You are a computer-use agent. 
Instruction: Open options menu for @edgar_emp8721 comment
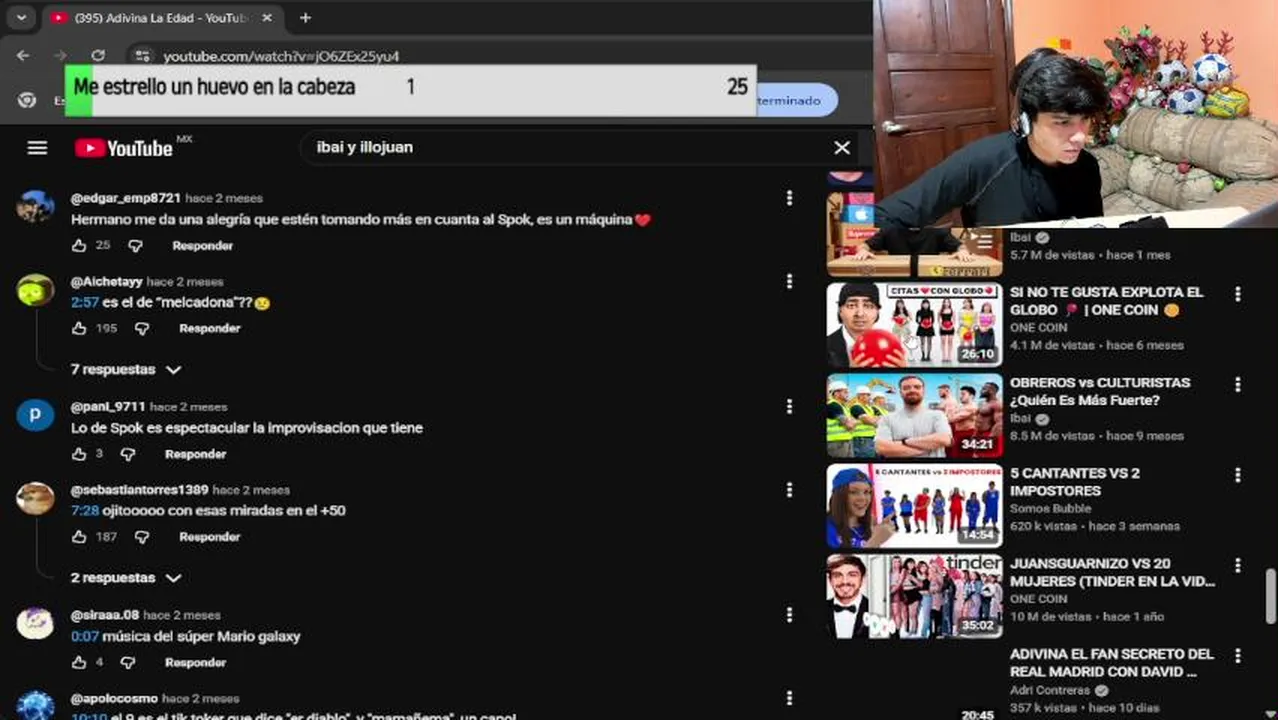[x=789, y=198]
